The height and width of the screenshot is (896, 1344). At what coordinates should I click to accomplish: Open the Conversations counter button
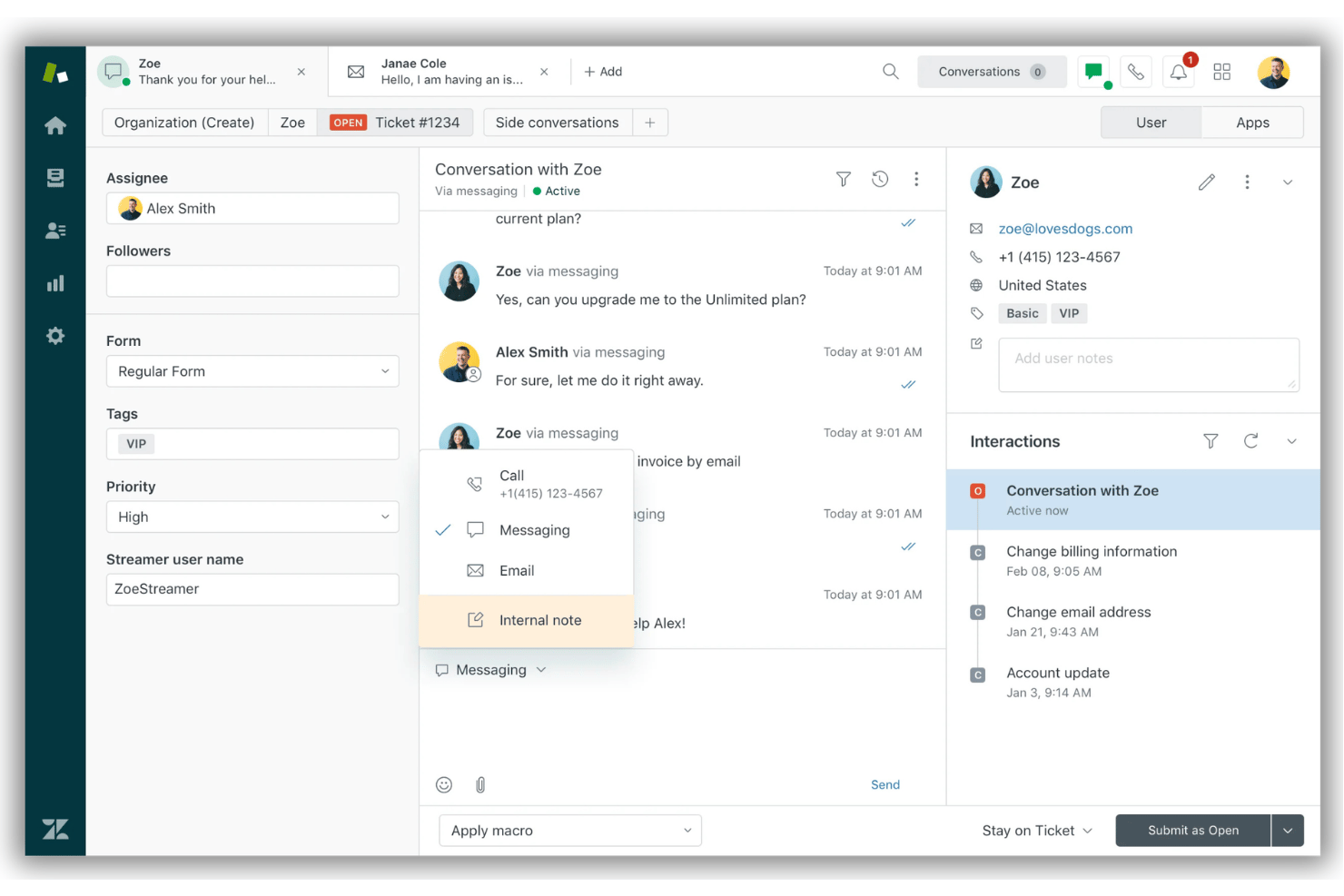click(992, 72)
